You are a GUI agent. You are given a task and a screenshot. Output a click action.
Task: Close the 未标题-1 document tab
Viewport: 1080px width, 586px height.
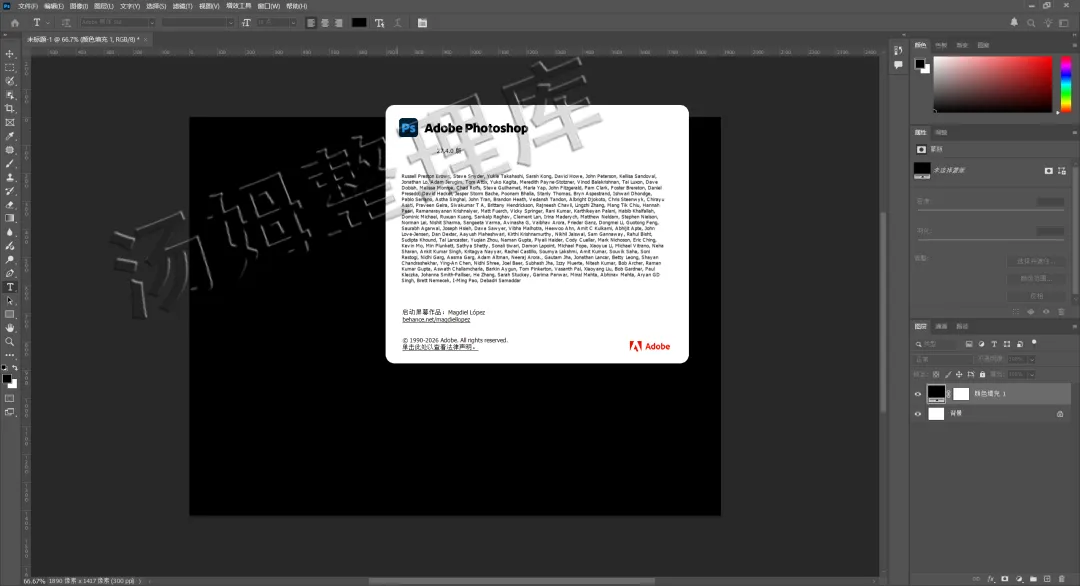145,40
